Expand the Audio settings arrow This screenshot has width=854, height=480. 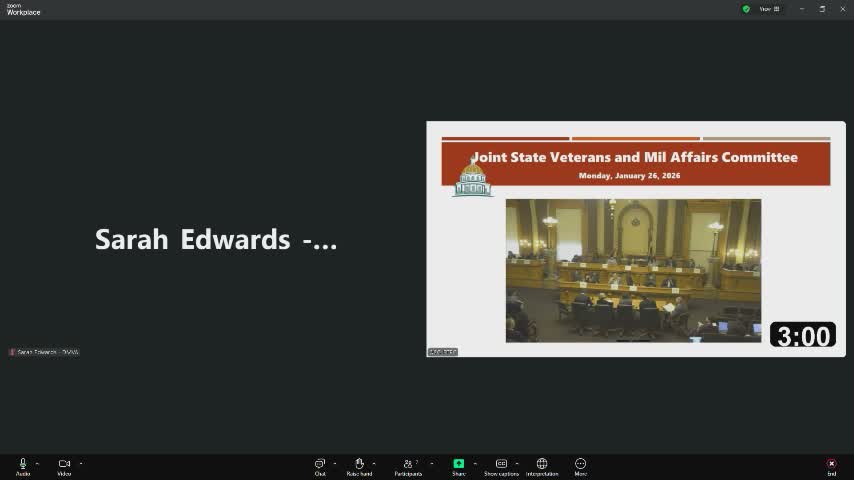click(37, 463)
